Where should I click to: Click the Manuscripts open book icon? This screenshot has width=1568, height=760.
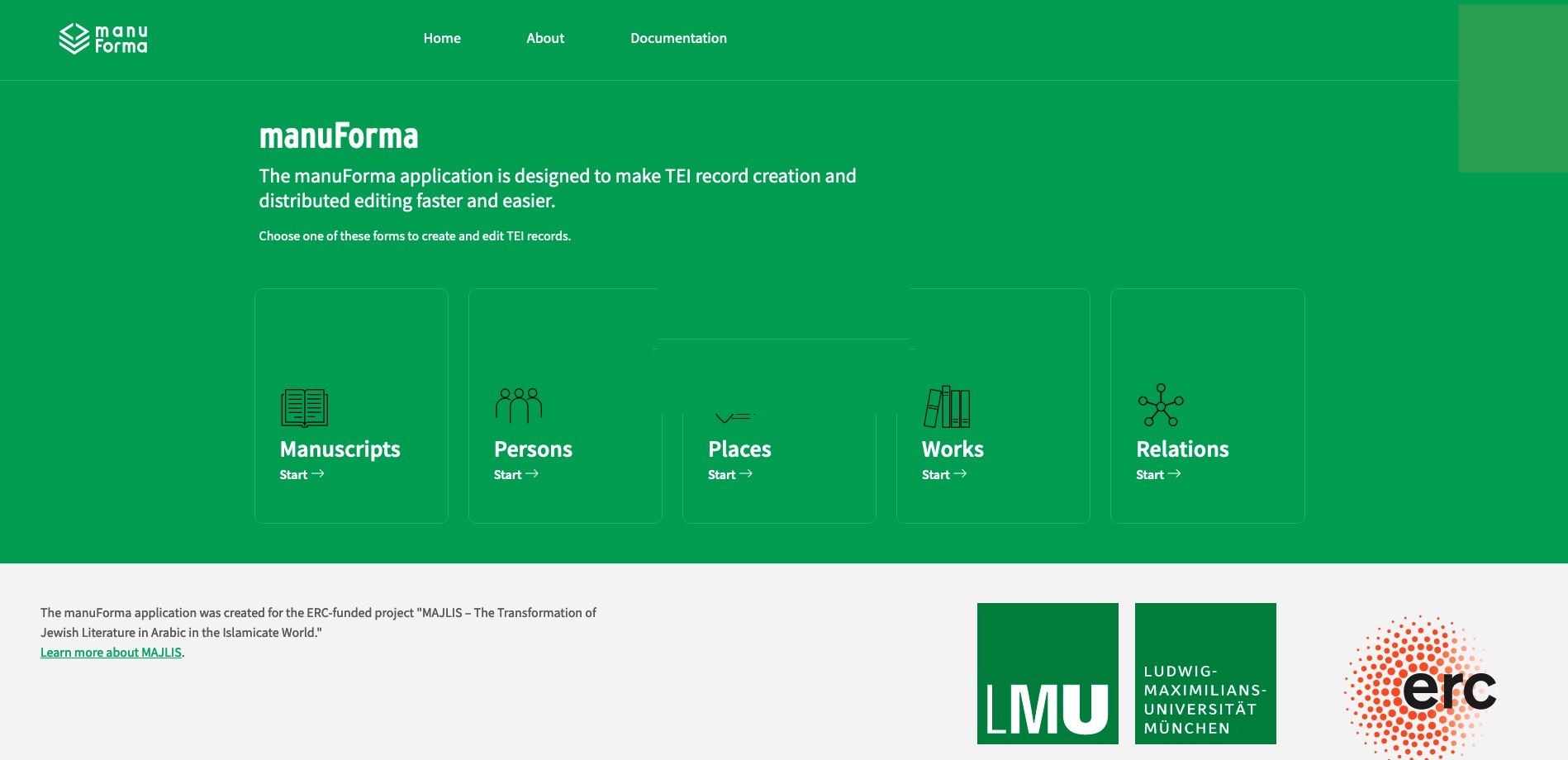coord(304,407)
